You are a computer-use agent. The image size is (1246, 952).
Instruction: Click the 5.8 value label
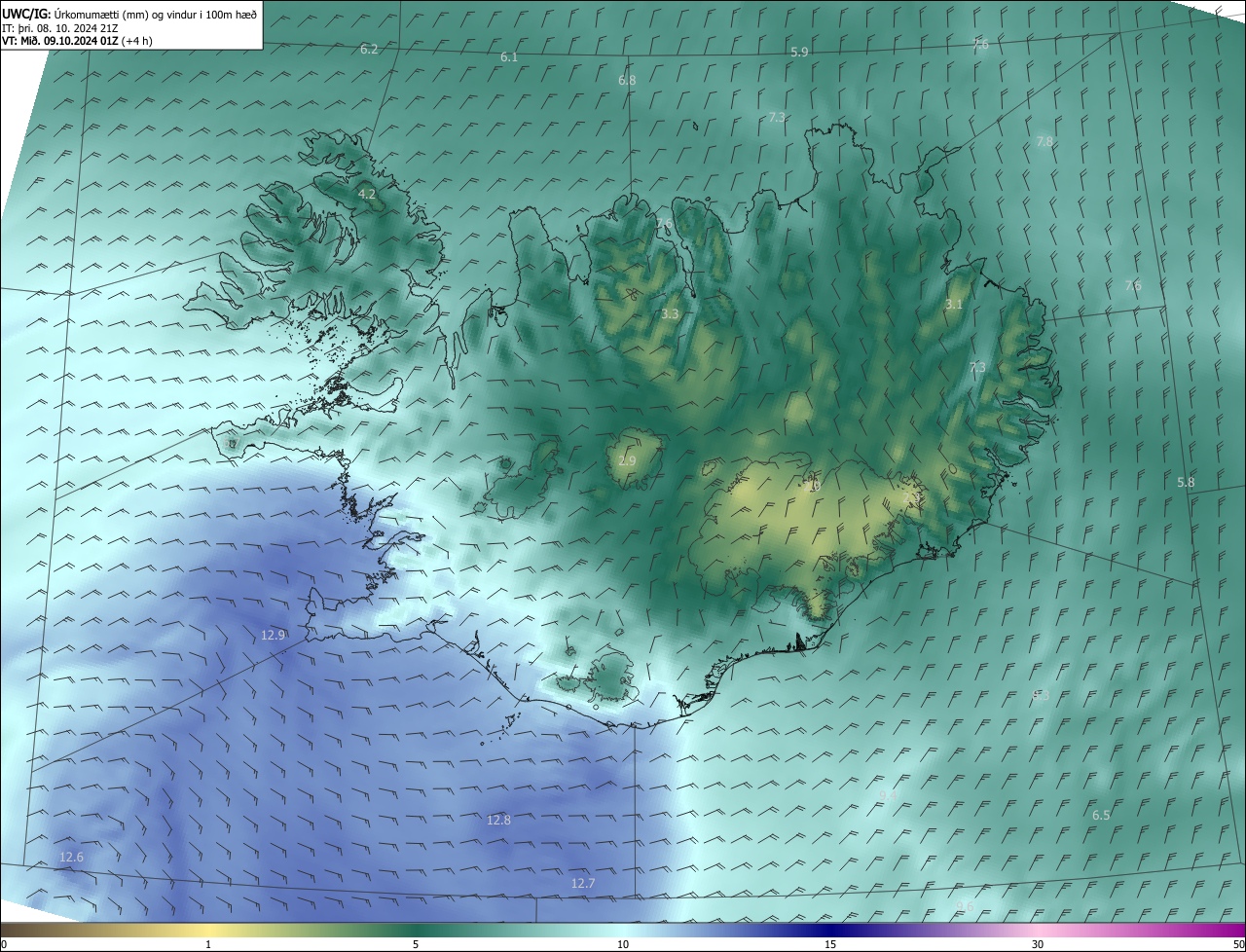[x=1186, y=482]
